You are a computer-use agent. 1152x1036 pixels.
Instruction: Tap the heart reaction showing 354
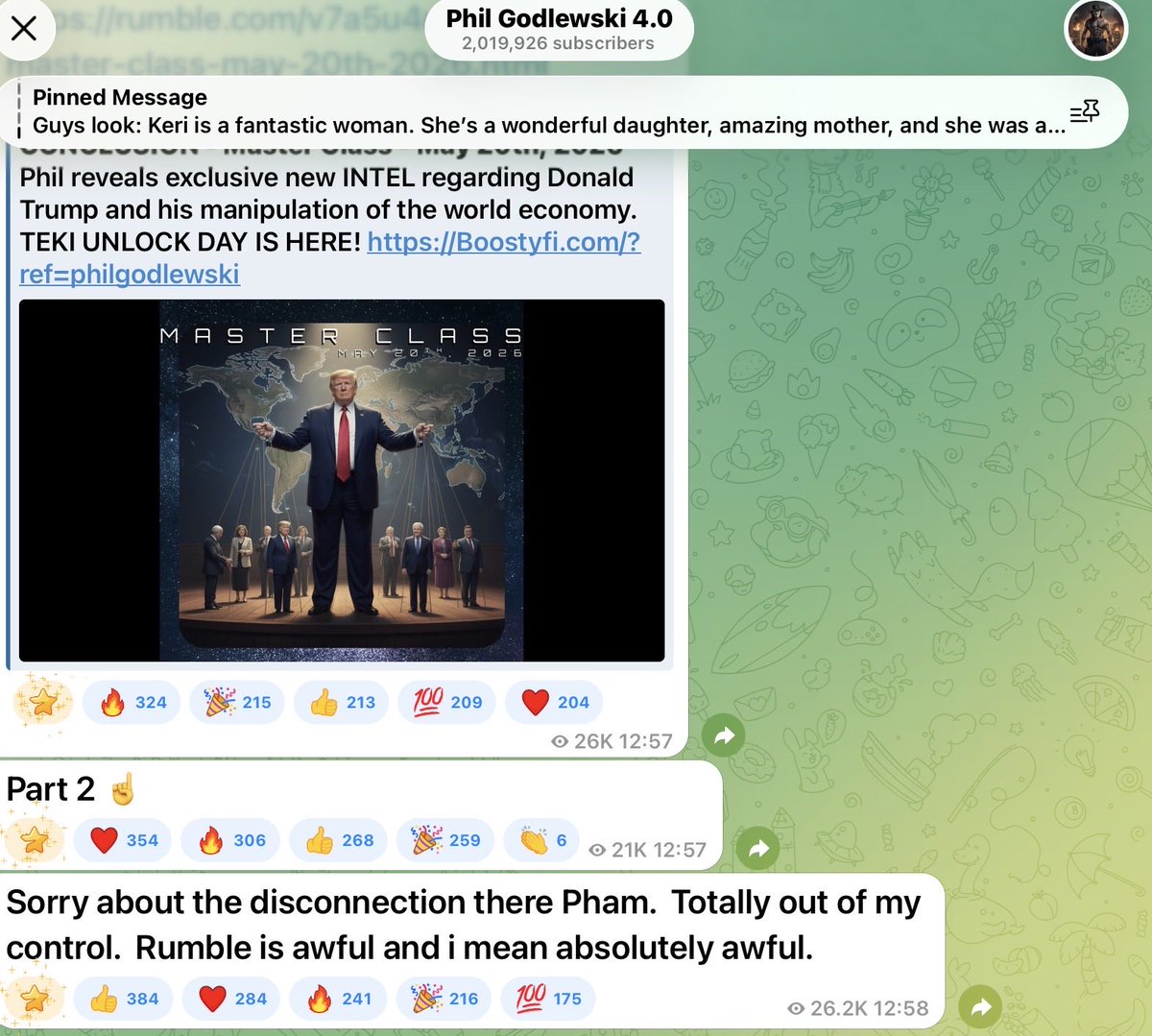click(123, 840)
